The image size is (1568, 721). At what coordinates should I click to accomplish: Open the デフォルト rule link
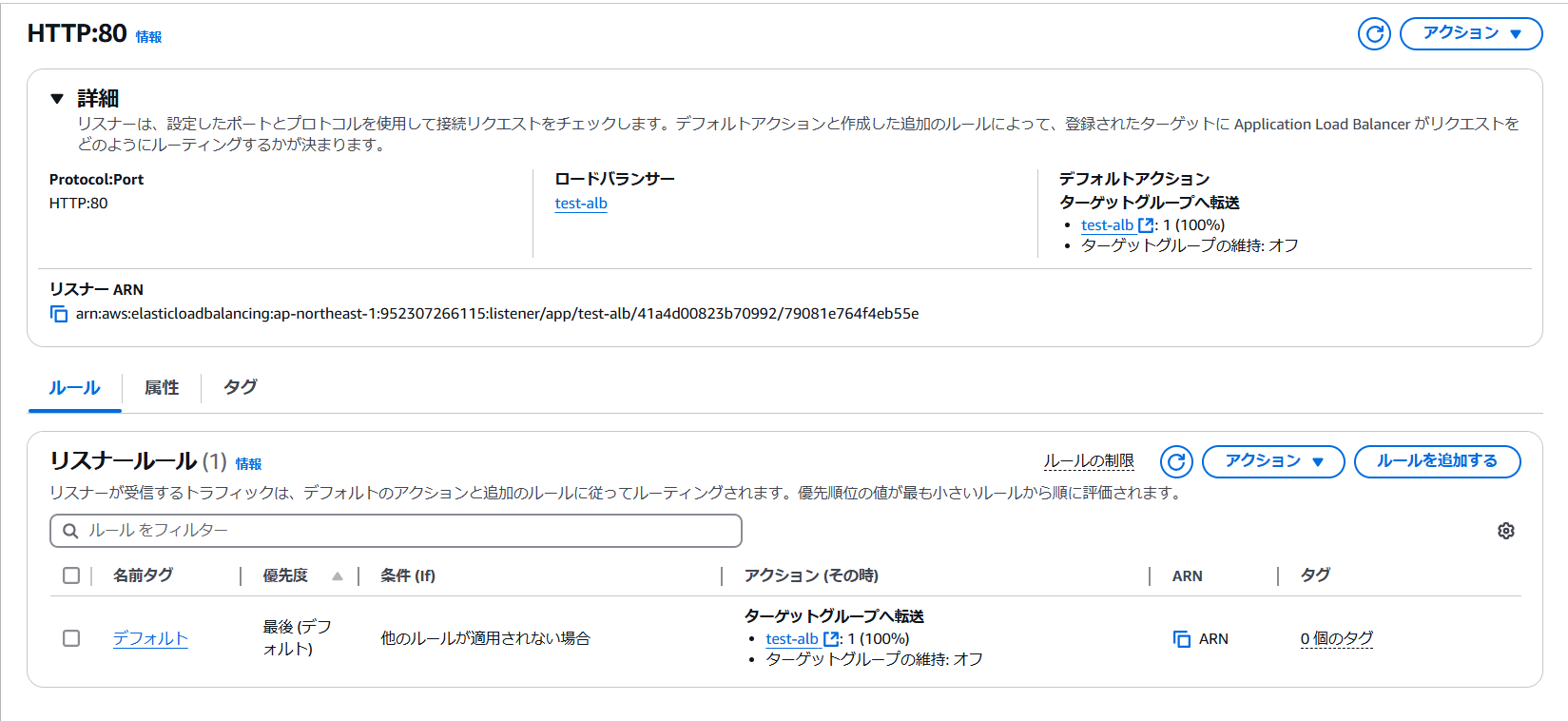[150, 638]
